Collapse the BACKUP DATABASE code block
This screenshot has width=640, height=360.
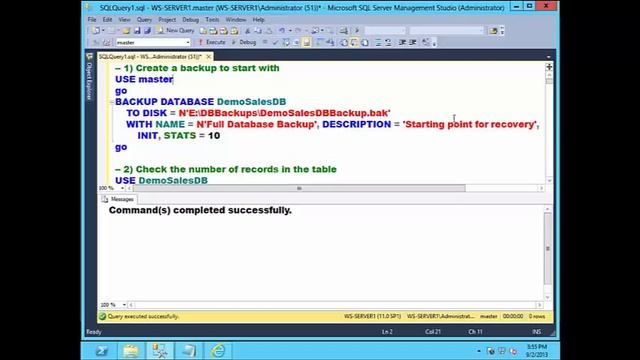click(x=112, y=102)
